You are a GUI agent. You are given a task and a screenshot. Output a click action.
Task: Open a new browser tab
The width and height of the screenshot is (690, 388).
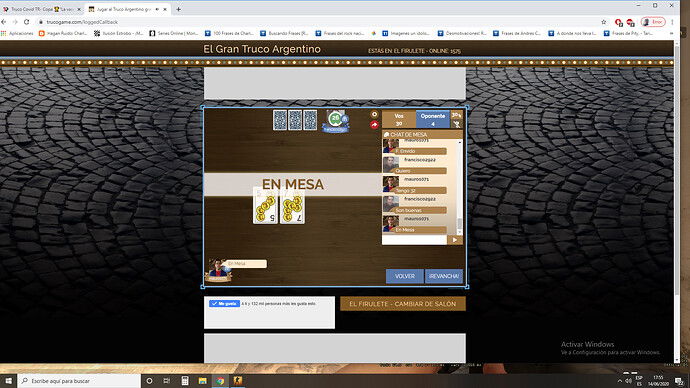178,9
